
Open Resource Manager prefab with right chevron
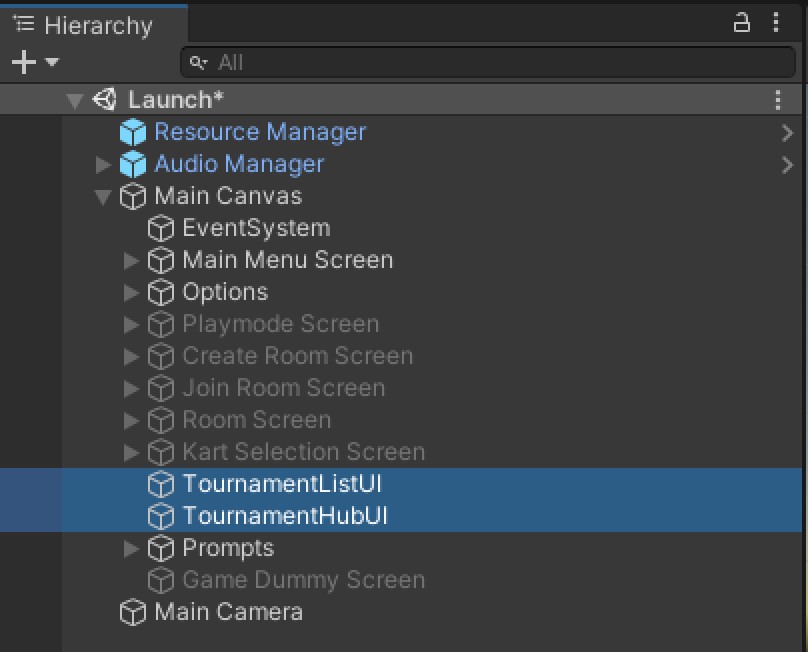pos(788,132)
